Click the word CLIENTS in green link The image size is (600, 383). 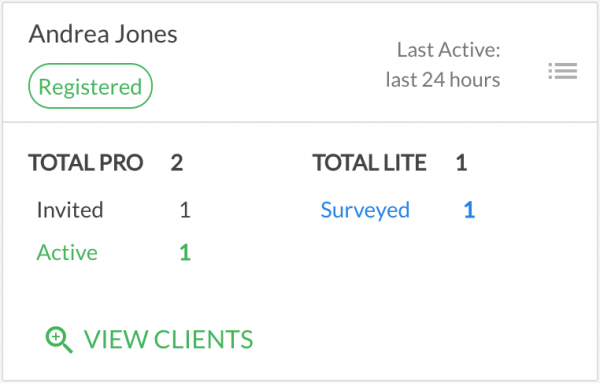pos(203,340)
